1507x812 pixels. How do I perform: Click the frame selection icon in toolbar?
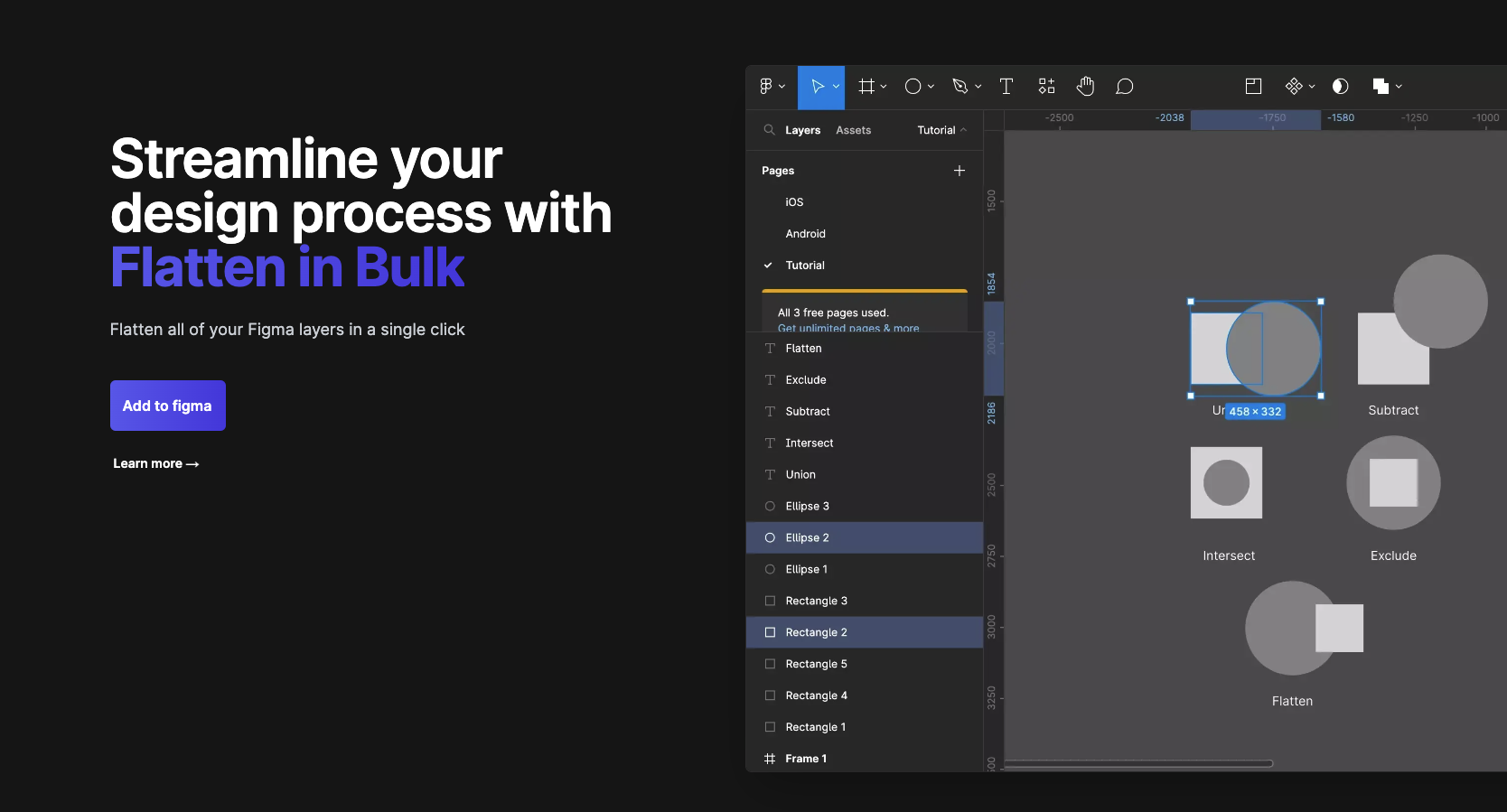(x=1253, y=87)
